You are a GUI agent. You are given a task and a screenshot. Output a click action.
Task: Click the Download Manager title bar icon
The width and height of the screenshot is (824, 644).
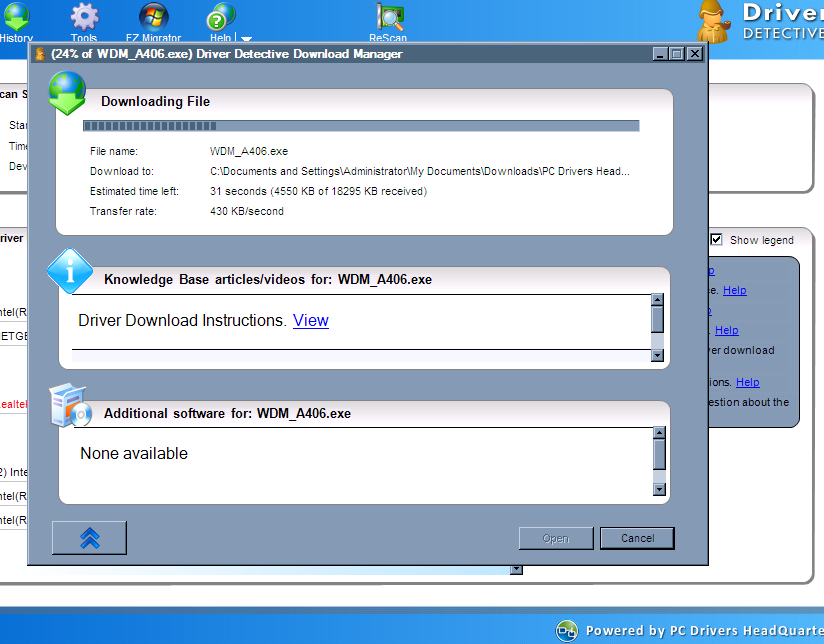tap(40, 54)
